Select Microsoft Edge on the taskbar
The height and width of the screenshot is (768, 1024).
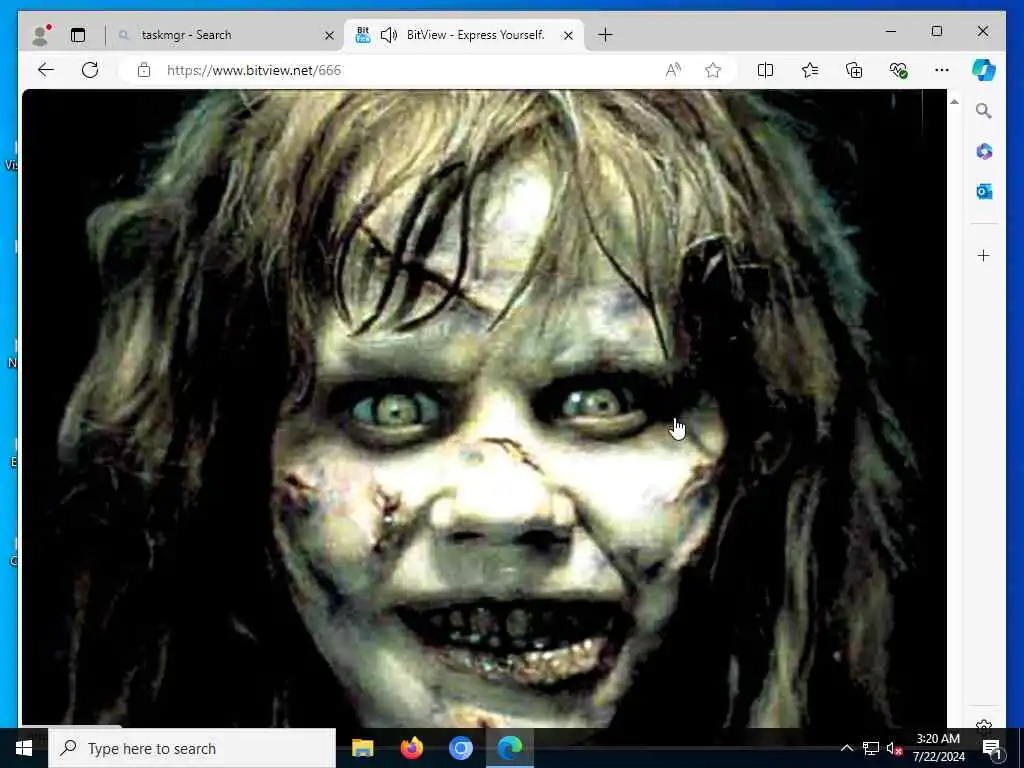point(510,748)
